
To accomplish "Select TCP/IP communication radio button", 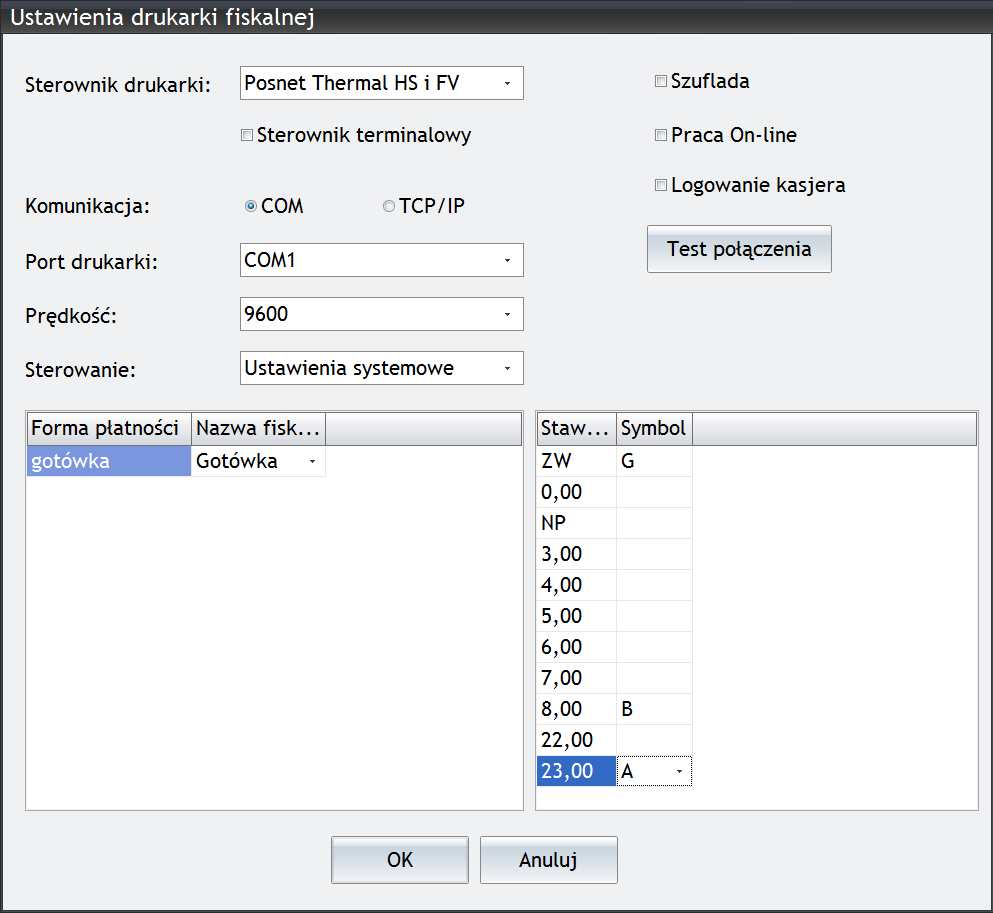I will pos(389,206).
